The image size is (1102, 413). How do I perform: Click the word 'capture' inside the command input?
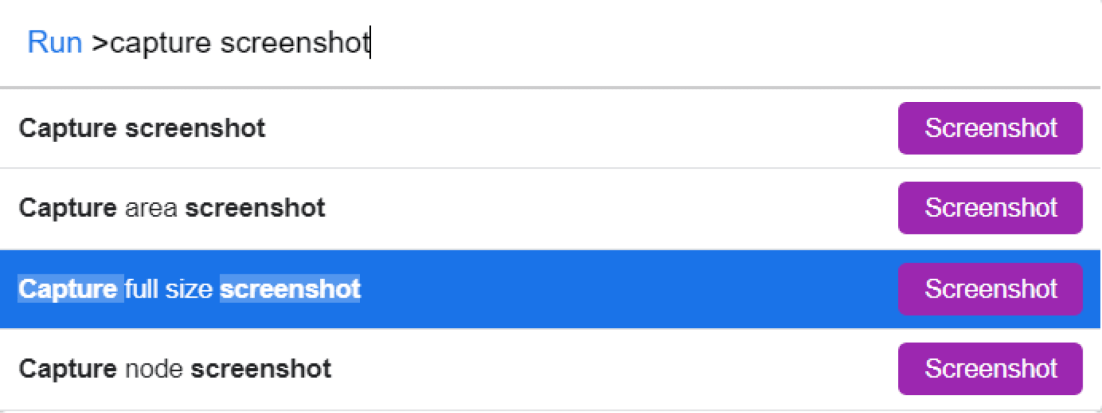click(x=161, y=44)
